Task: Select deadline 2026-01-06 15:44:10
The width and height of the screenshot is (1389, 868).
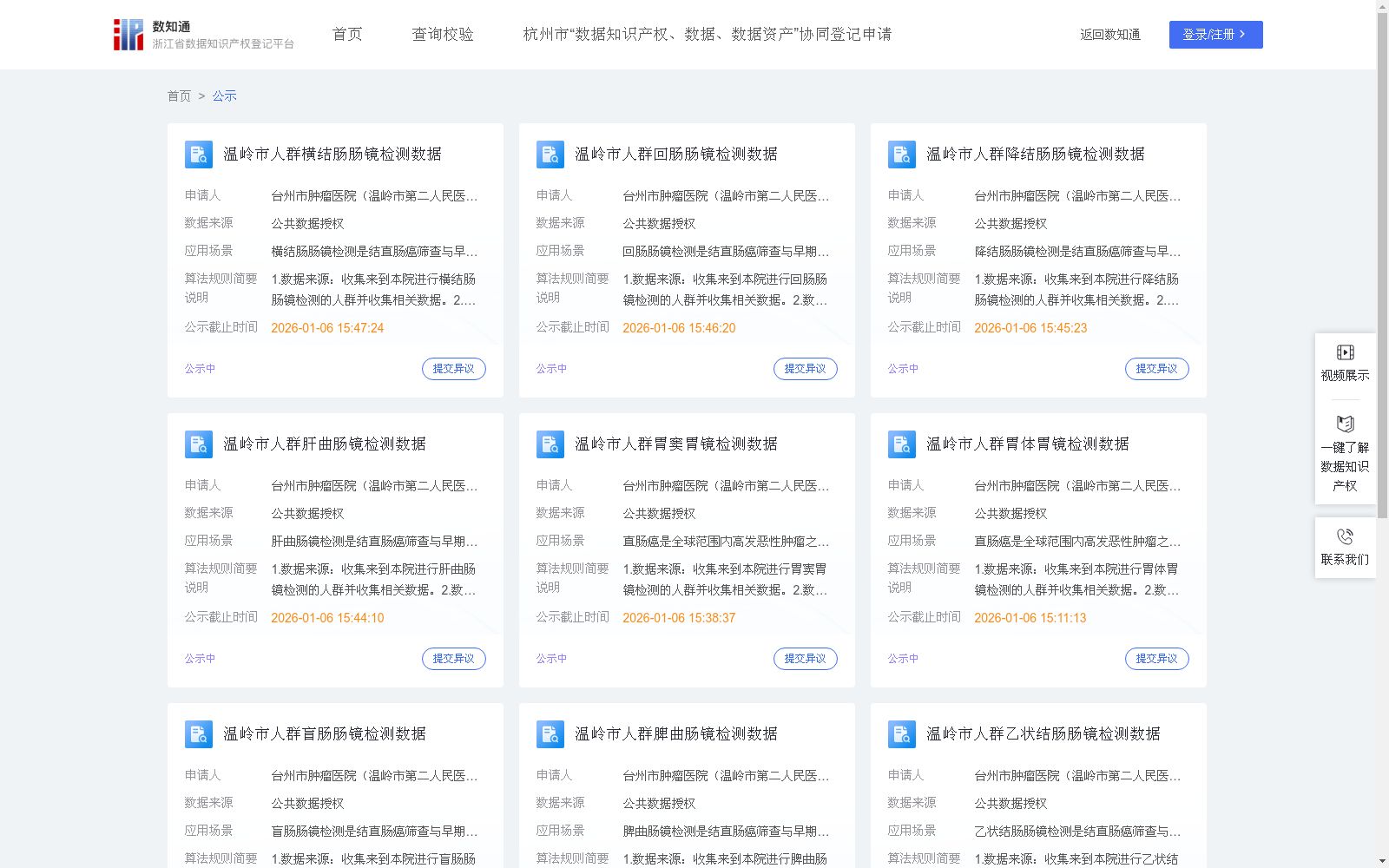Action: pyautogui.click(x=327, y=618)
